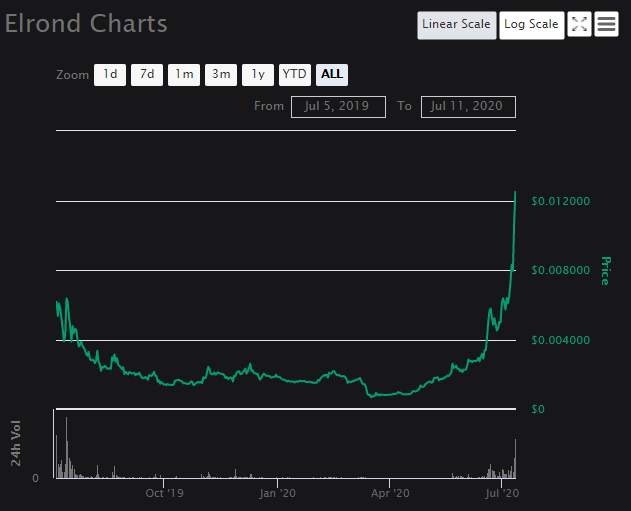Screen dimensions: 631x511
Task: Click the Oct '19 axis label
Action: [164, 493]
